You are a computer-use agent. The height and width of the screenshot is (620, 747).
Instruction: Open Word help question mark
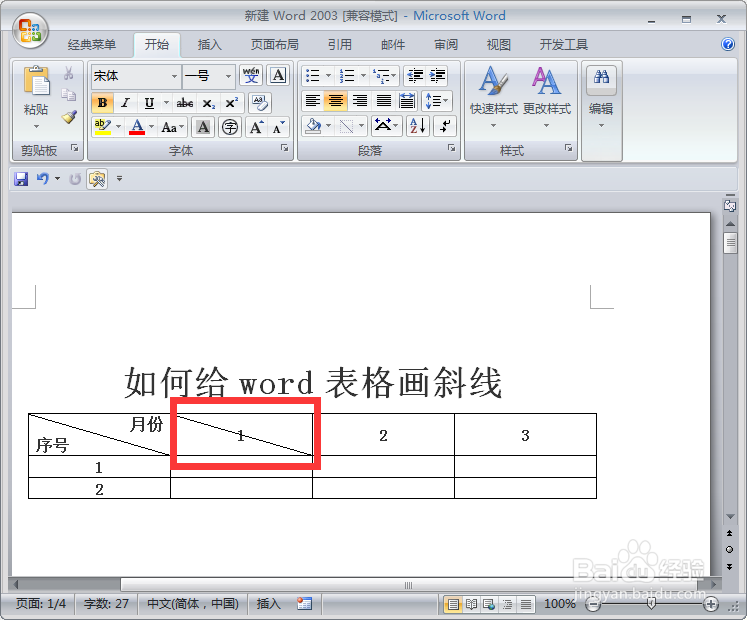(728, 44)
